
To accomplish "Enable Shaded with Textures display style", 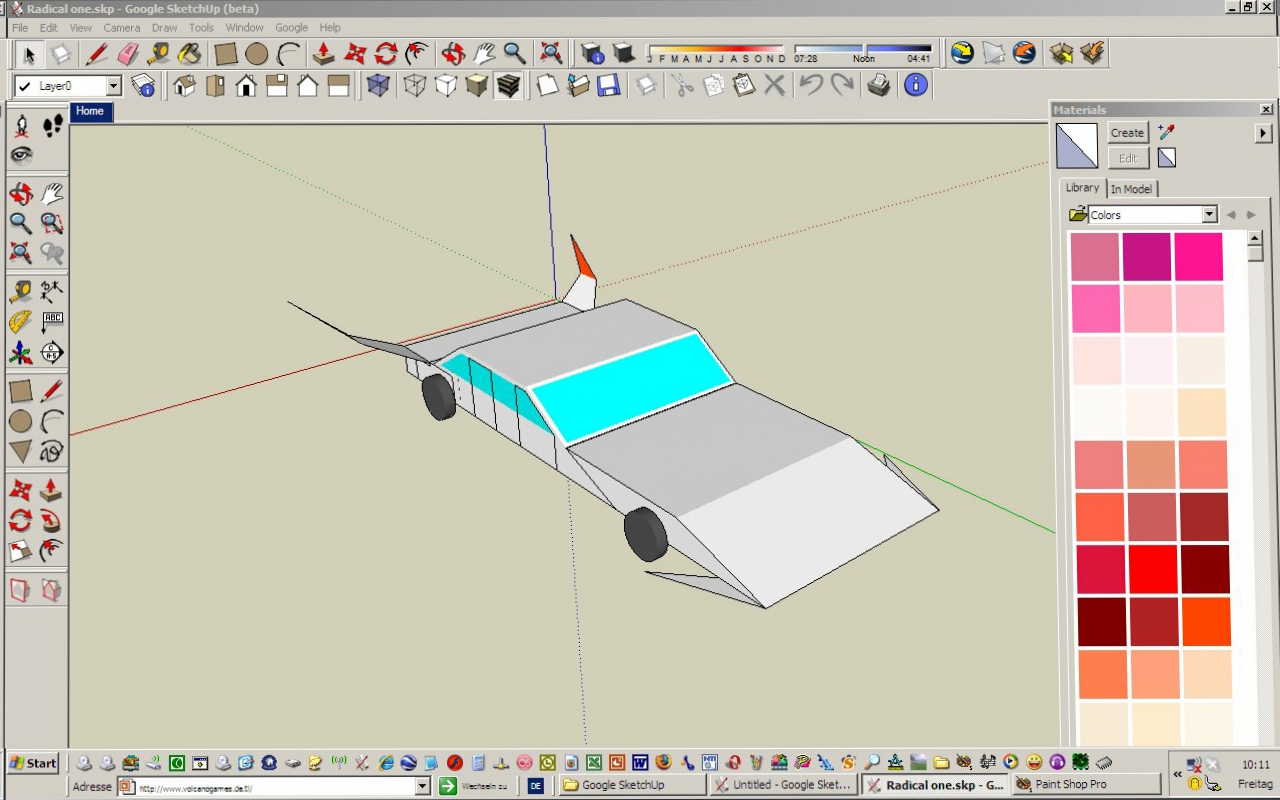I will [508, 86].
